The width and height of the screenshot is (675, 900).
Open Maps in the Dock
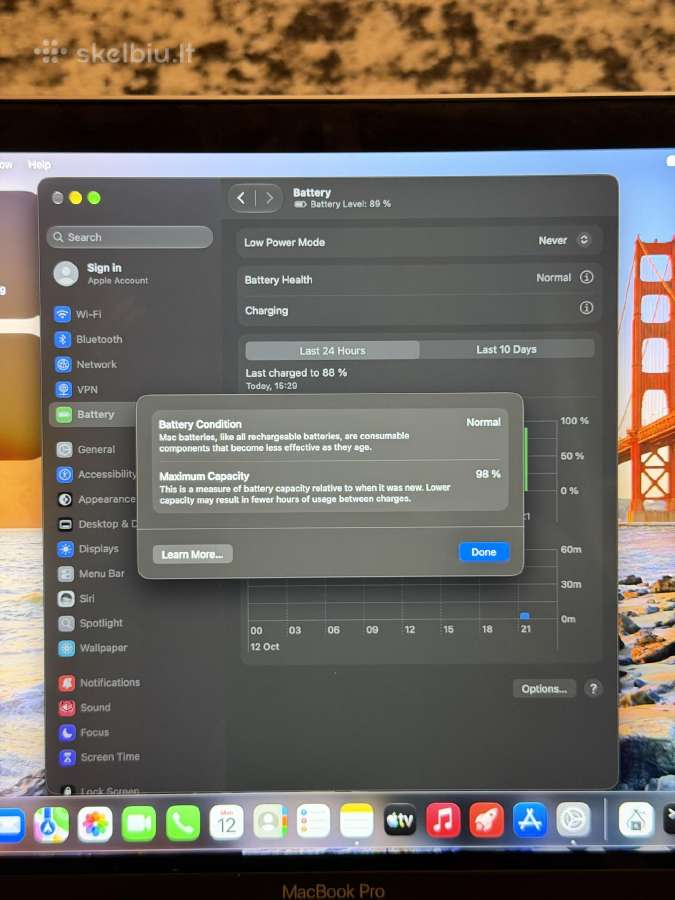[51, 824]
